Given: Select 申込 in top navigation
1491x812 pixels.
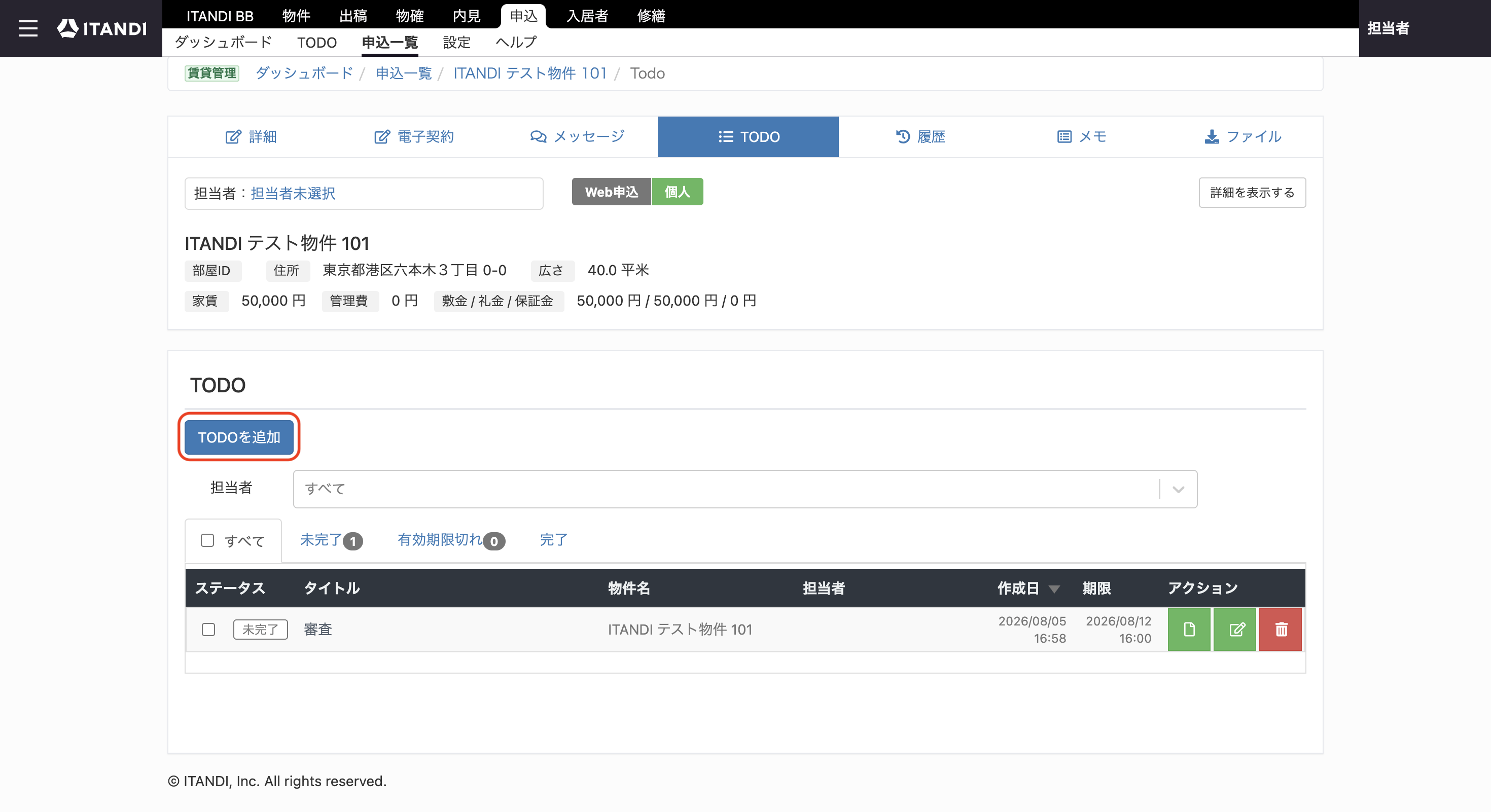Looking at the screenshot, I should [x=523, y=16].
